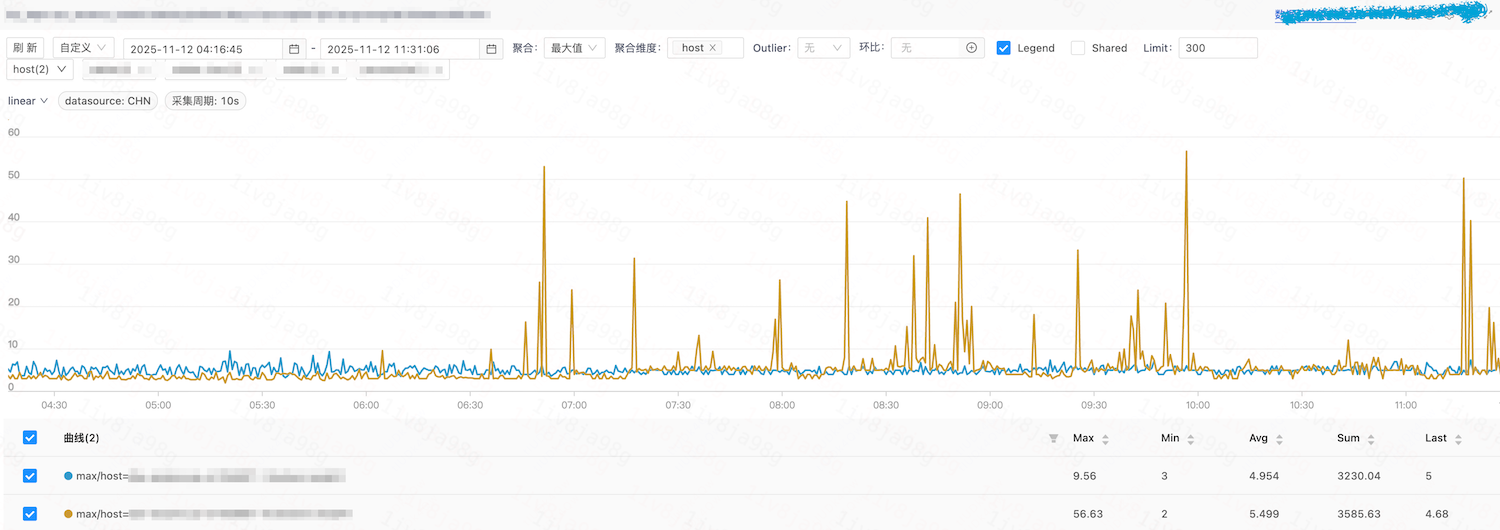Image resolution: width=1500 pixels, height=530 pixels.
Task: Expand the 最大值 aggregation dropdown
Action: tap(574, 48)
